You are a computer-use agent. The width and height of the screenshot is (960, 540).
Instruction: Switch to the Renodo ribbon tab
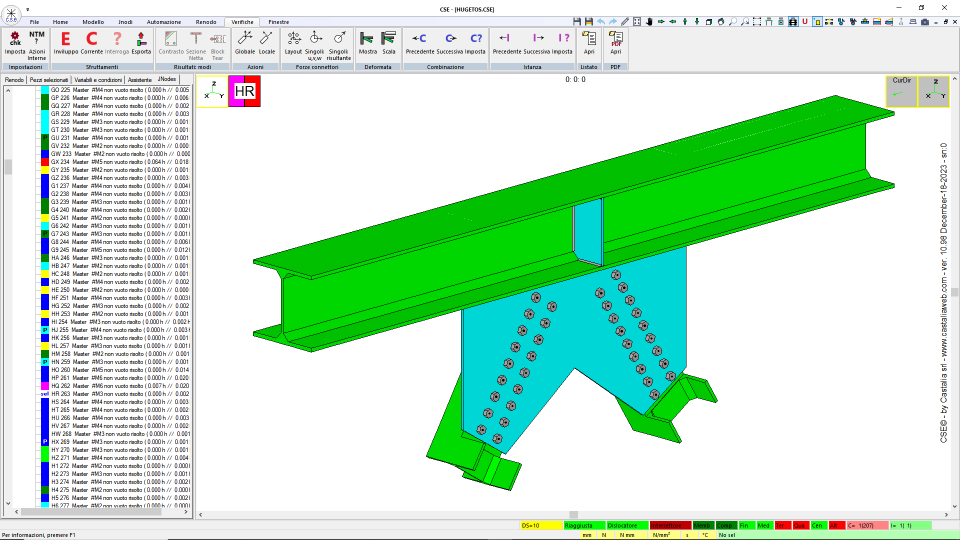pyautogui.click(x=206, y=22)
